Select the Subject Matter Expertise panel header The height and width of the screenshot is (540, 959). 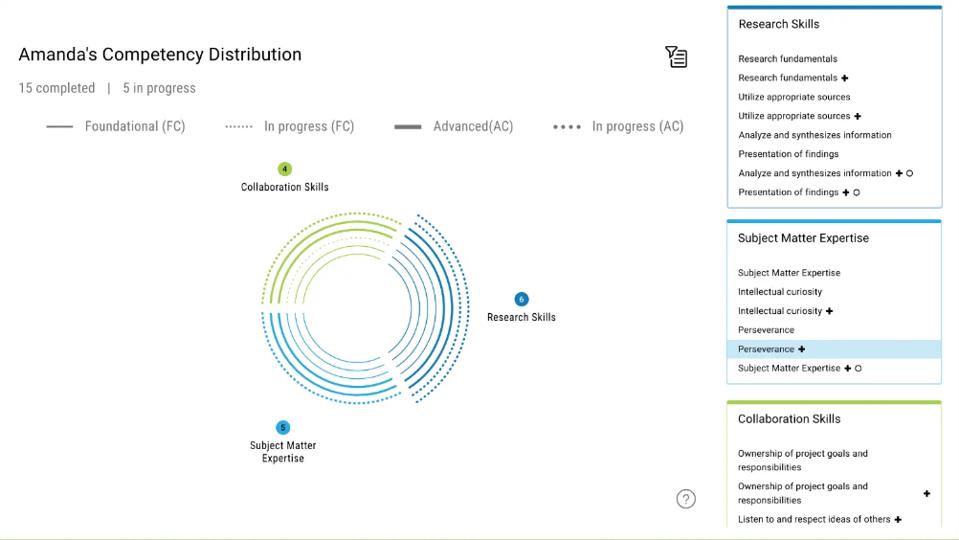(803, 238)
